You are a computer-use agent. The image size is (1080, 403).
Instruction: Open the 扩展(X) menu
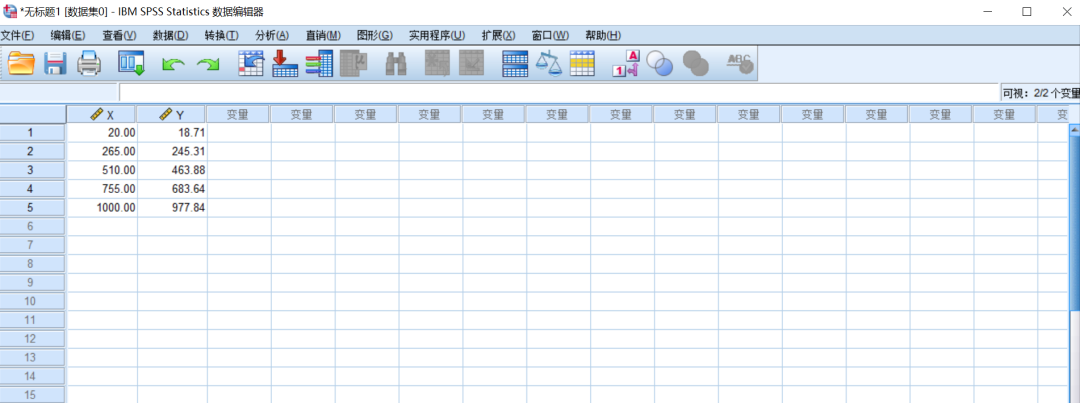[498, 36]
